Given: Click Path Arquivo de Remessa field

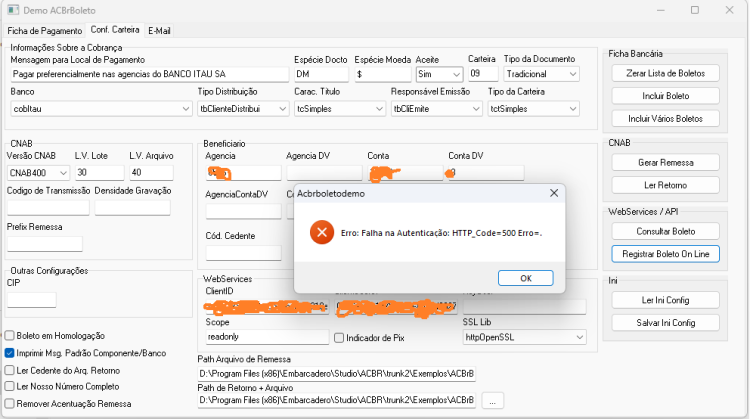Looking at the screenshot, I should click(337, 374).
